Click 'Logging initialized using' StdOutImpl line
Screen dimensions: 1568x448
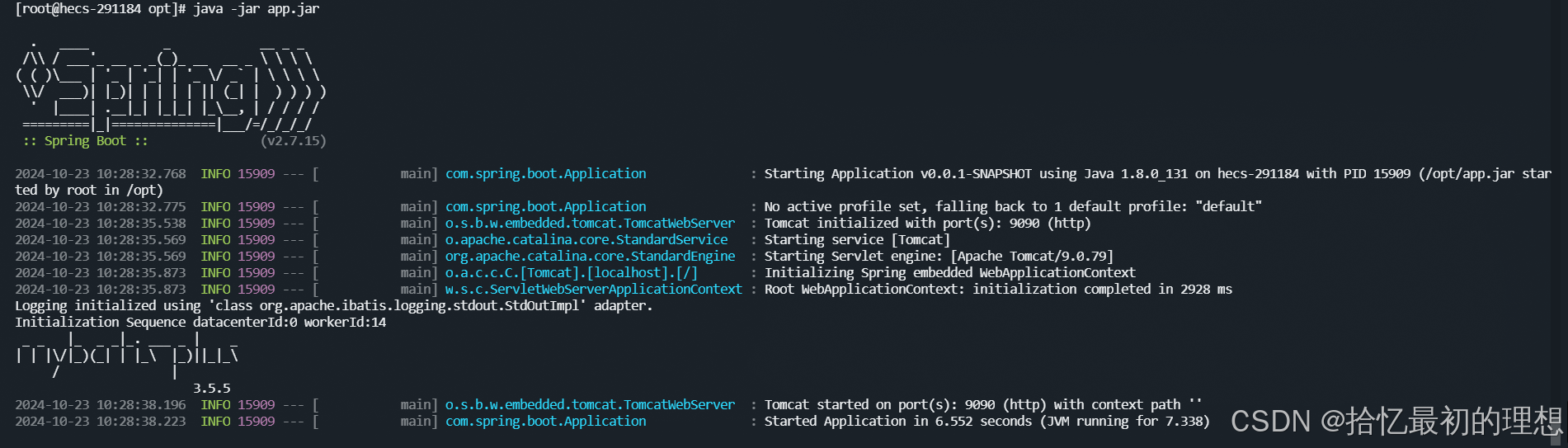point(333,306)
